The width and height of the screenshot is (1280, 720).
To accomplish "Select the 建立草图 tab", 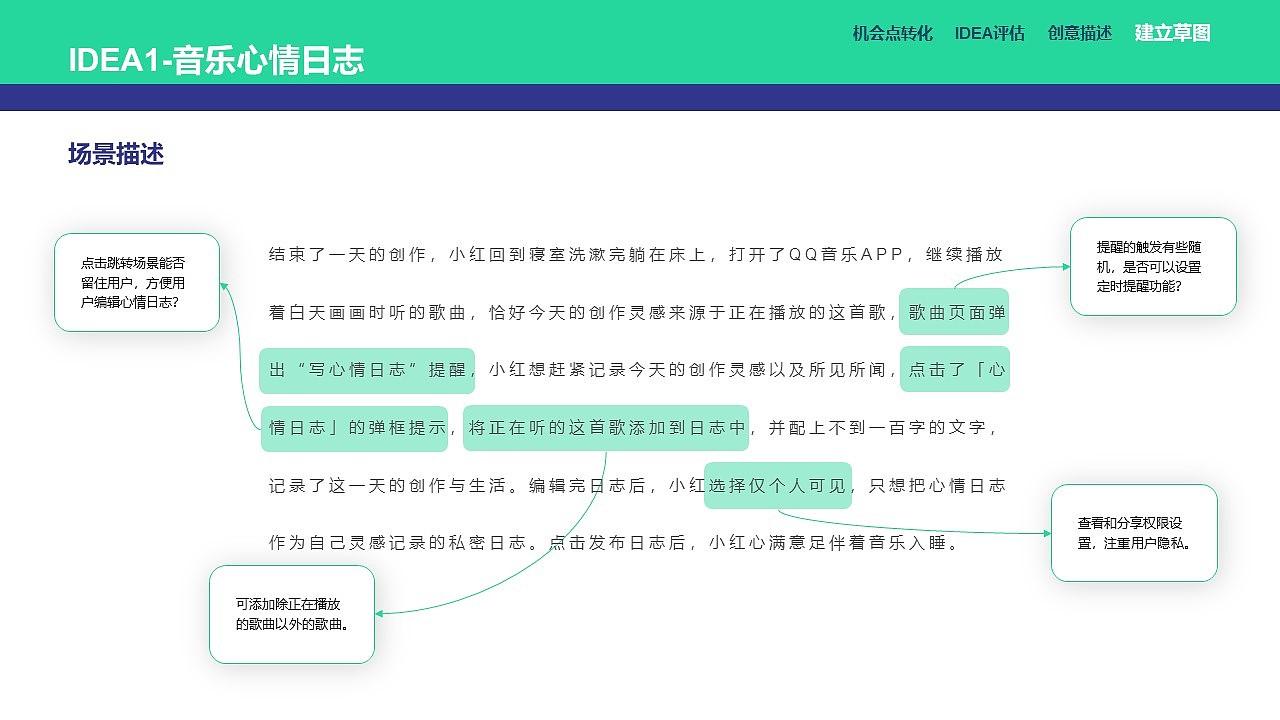I will (1172, 33).
